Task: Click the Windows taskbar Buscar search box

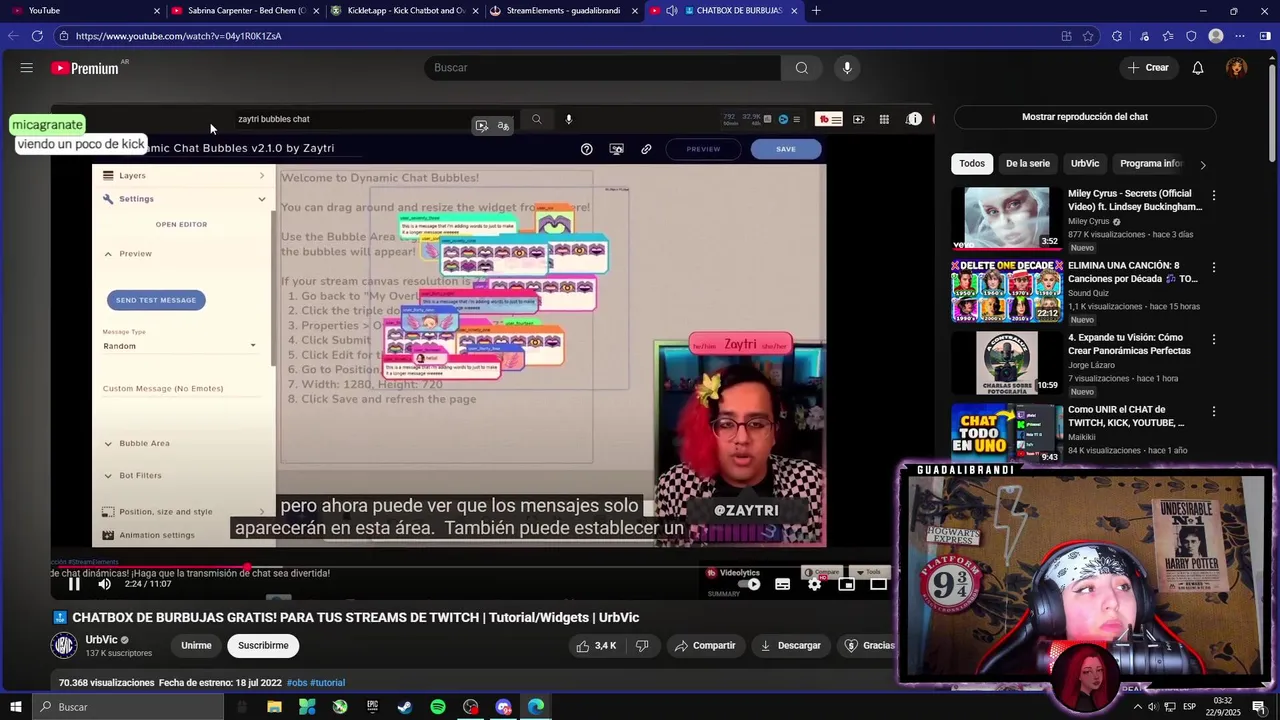Action: point(128,707)
